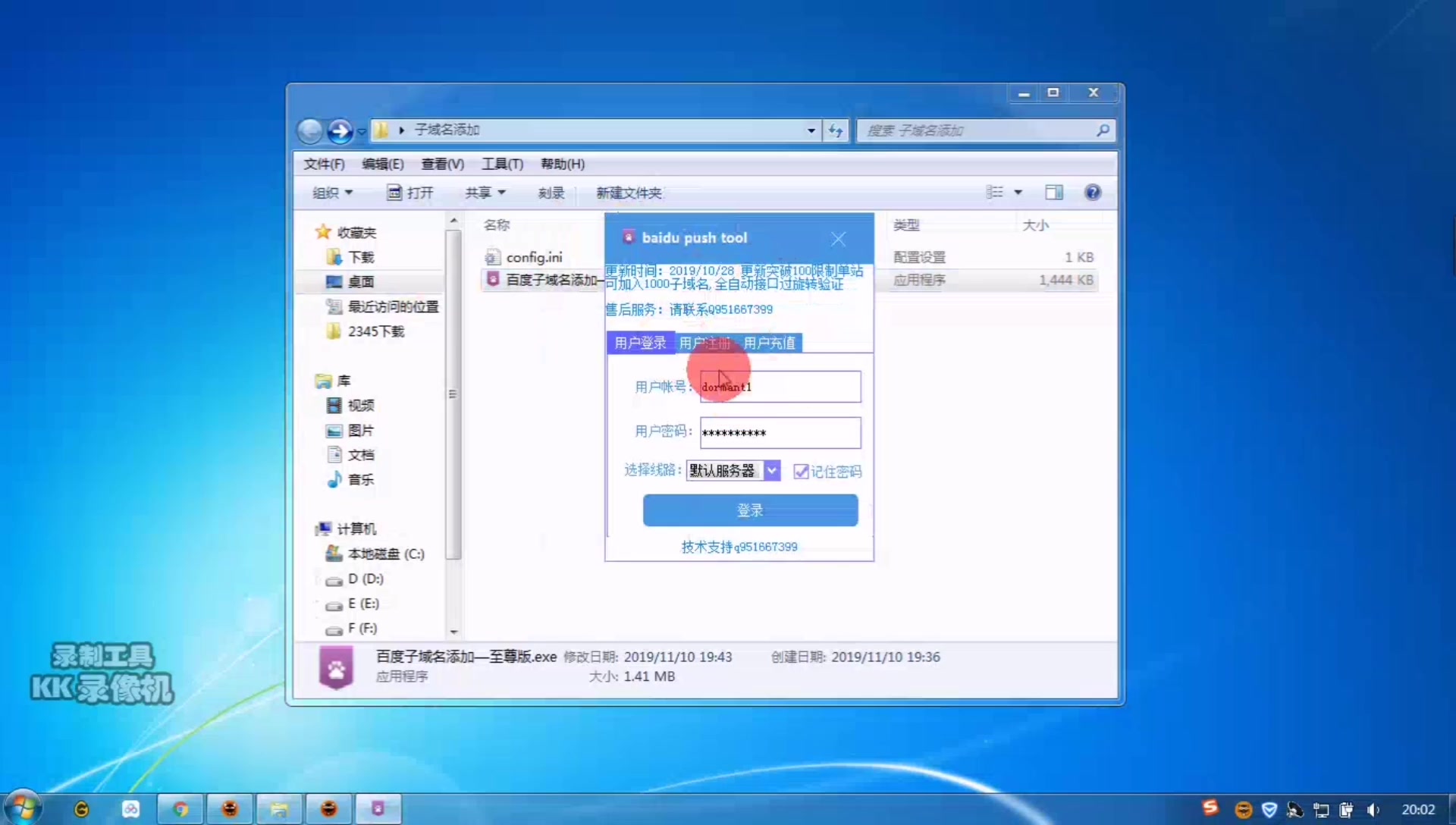This screenshot has height=825, width=1456.
Task: Open the Help question-mark icon in Explorer toolbar
Action: tap(1092, 192)
